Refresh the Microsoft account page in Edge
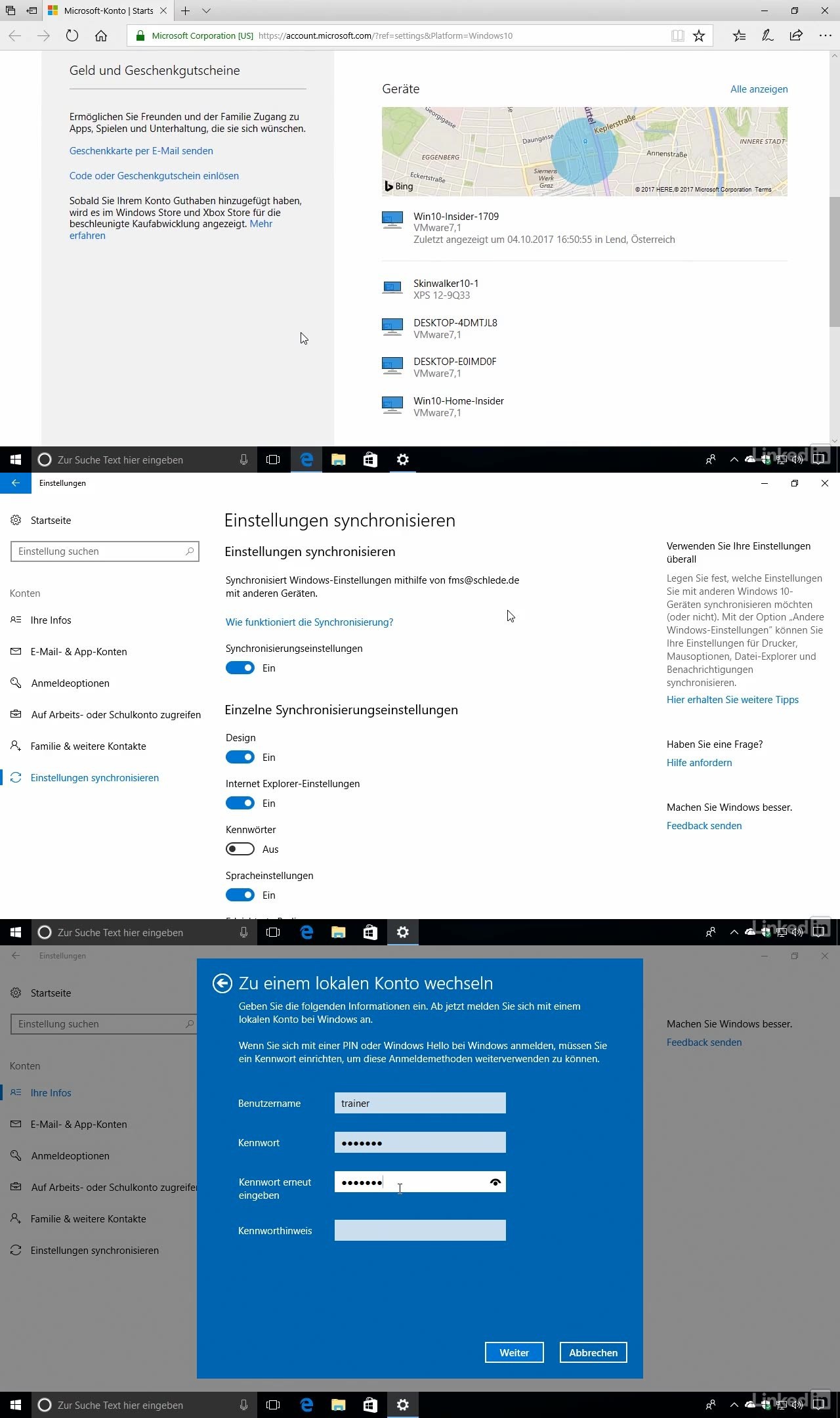This screenshot has width=840, height=1418. pos(72,36)
